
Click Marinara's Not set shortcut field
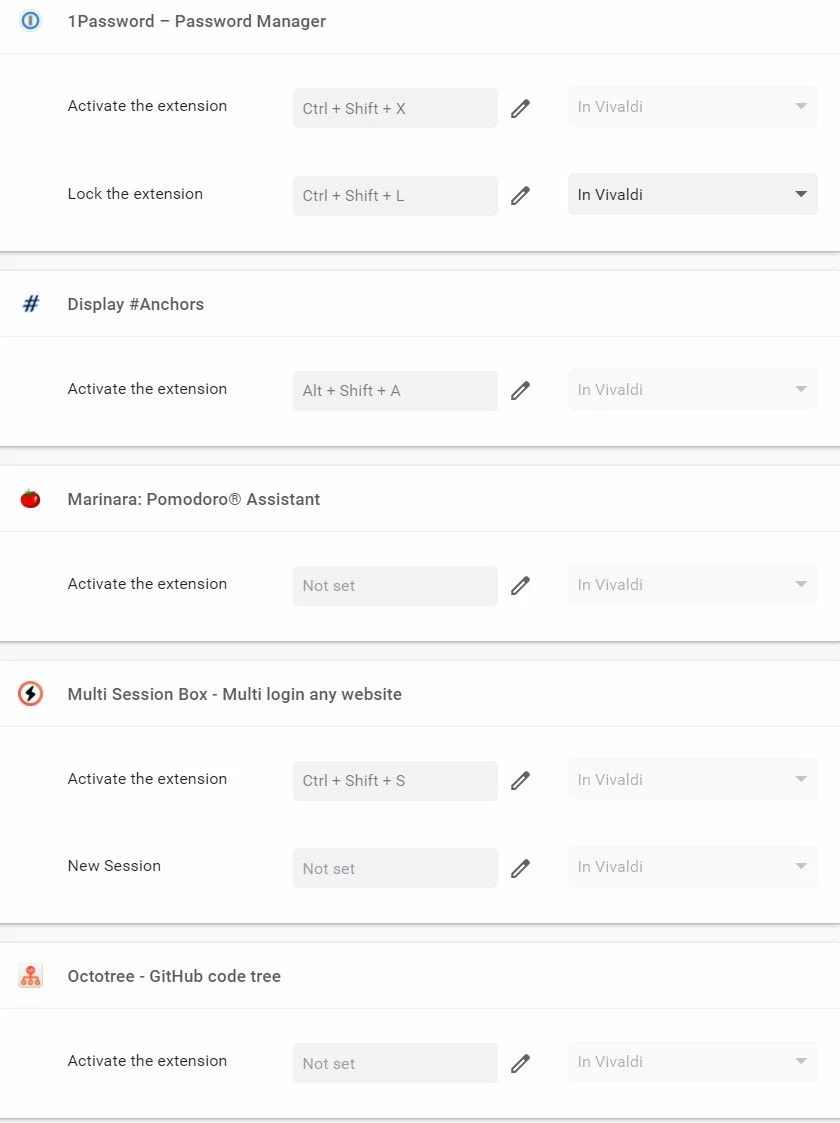coord(395,585)
